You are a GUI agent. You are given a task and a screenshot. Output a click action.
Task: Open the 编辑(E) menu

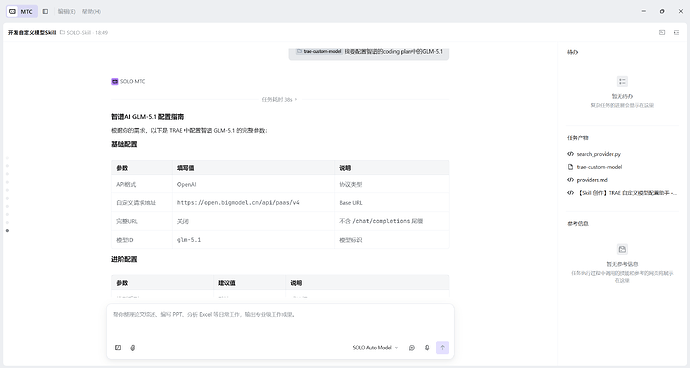point(66,11)
